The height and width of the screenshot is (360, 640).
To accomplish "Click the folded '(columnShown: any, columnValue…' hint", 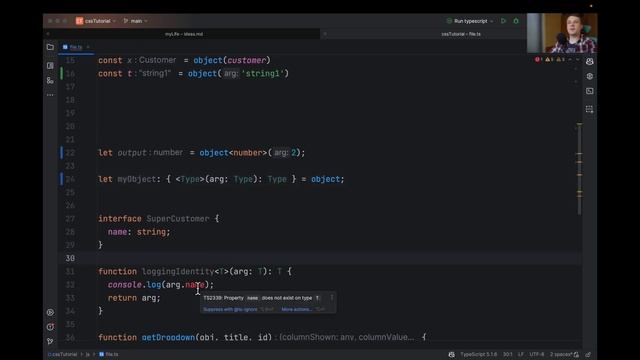I will [346, 338].
